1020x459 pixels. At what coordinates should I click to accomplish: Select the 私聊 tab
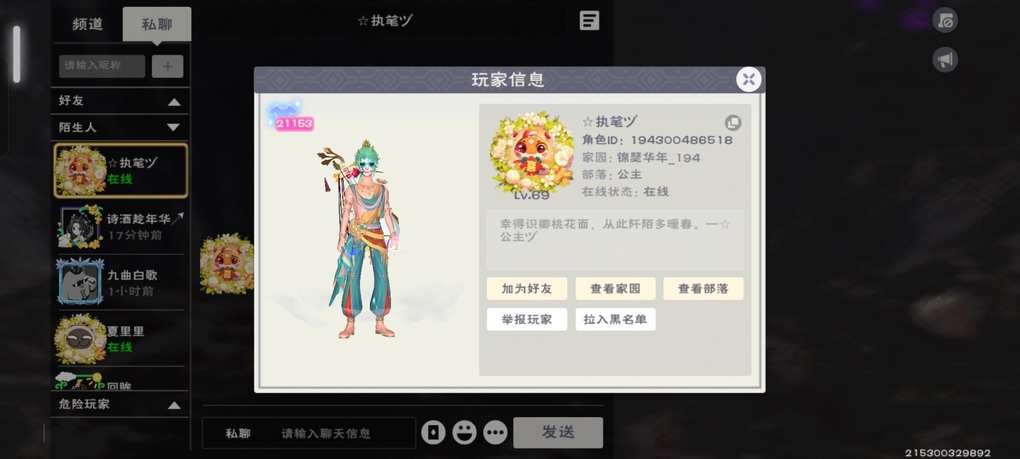coord(157,25)
